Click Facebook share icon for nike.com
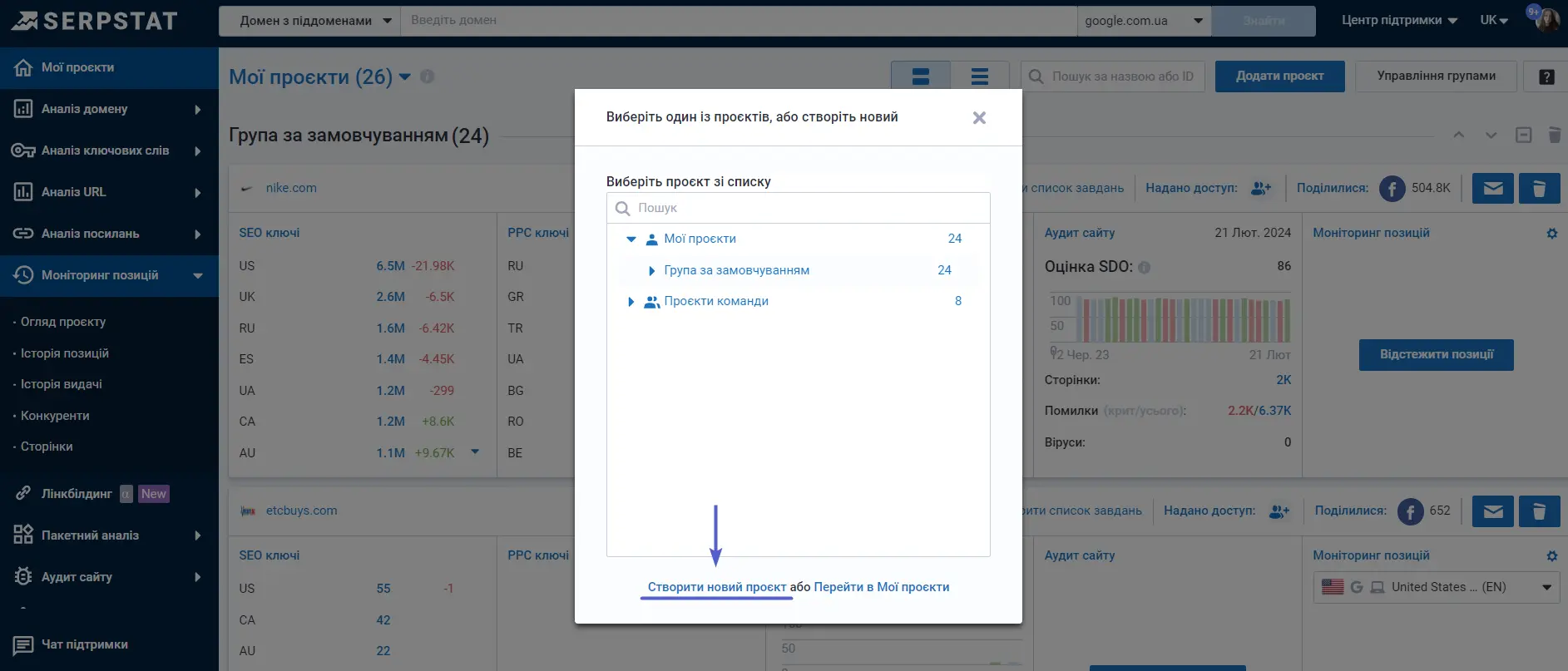Viewport: 1568px width, 671px height. [1392, 189]
